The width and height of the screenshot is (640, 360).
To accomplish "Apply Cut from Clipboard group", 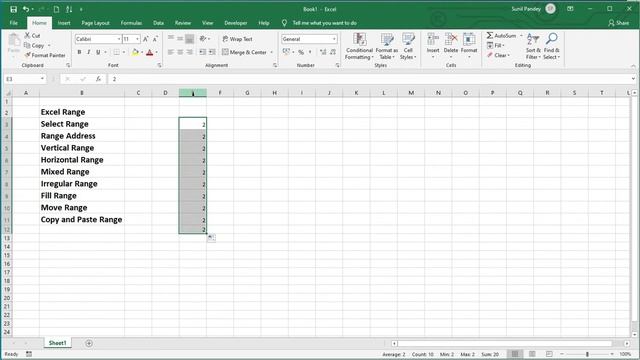I will pos(32,36).
